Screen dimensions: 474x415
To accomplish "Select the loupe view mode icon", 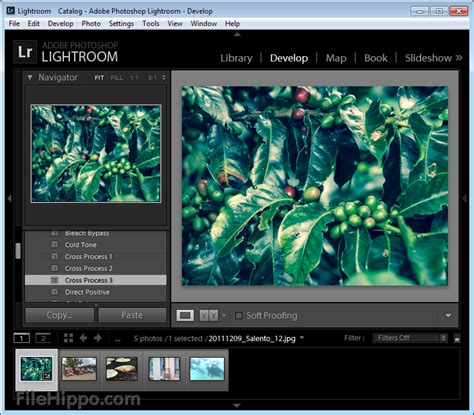I will pyautogui.click(x=185, y=315).
